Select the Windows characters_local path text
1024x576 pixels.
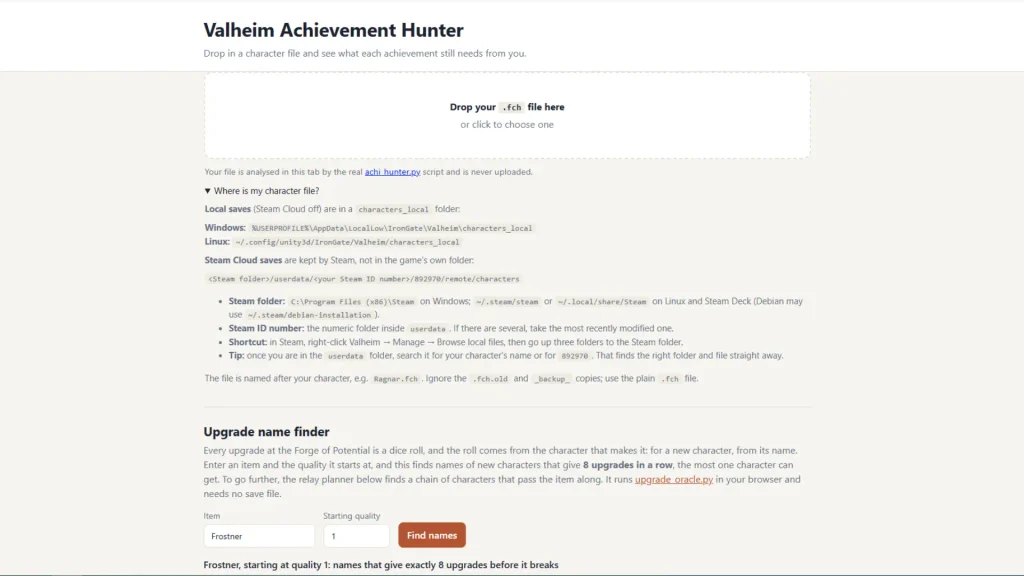click(392, 229)
